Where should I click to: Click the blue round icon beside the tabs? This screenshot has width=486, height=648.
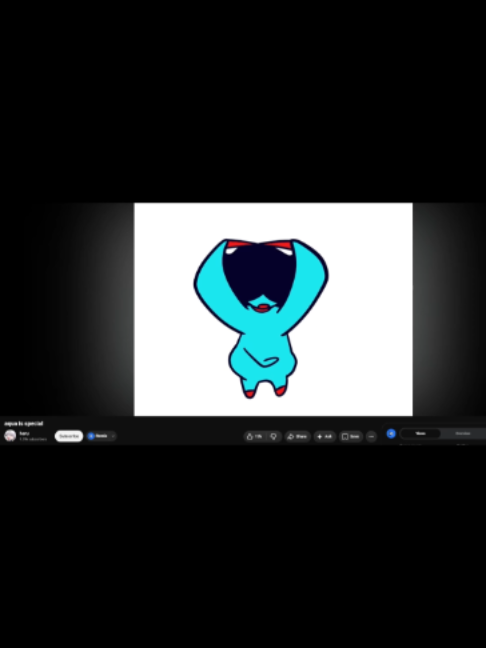(x=391, y=434)
